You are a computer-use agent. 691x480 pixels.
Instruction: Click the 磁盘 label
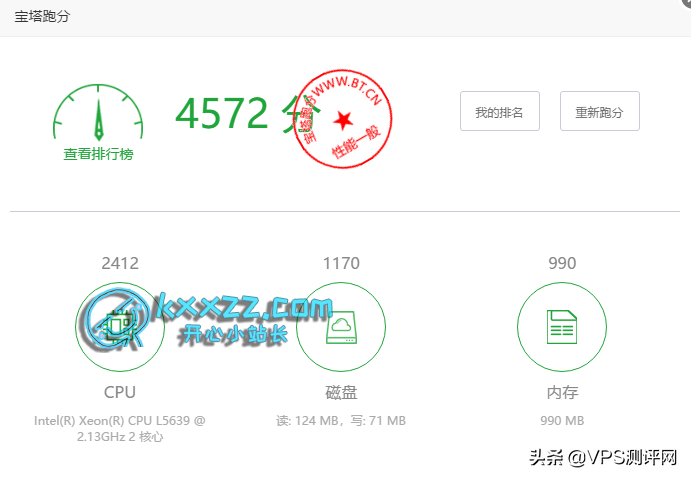coord(341,392)
